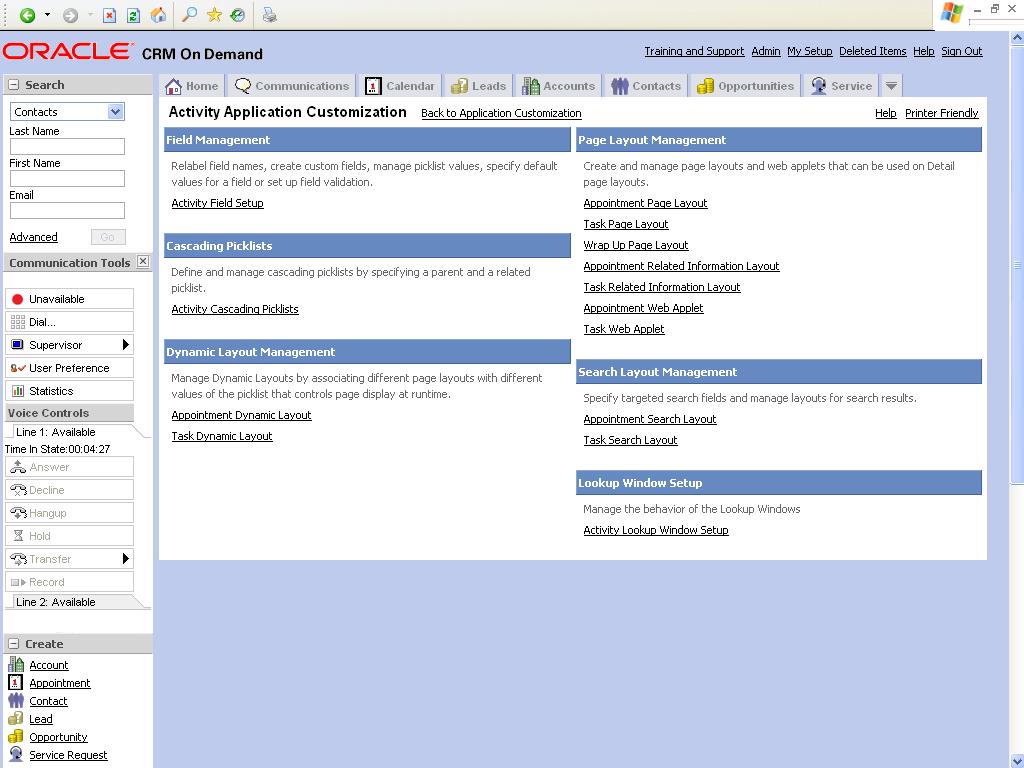1024x768 pixels.
Task: Click the Contact people icon in Create
Action: point(16,701)
